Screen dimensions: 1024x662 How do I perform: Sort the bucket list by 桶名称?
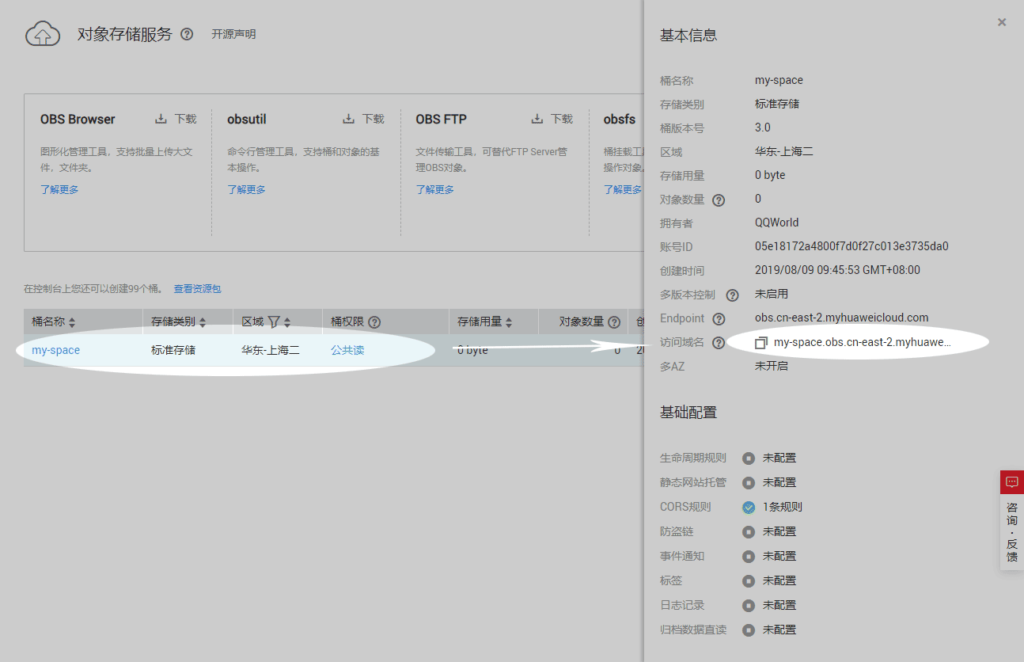[x=72, y=322]
